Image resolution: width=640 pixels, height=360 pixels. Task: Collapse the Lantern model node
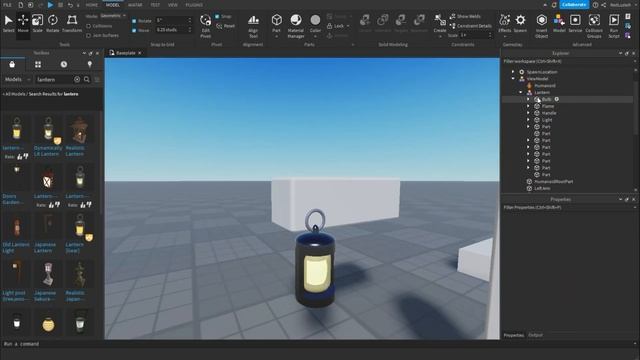click(521, 93)
